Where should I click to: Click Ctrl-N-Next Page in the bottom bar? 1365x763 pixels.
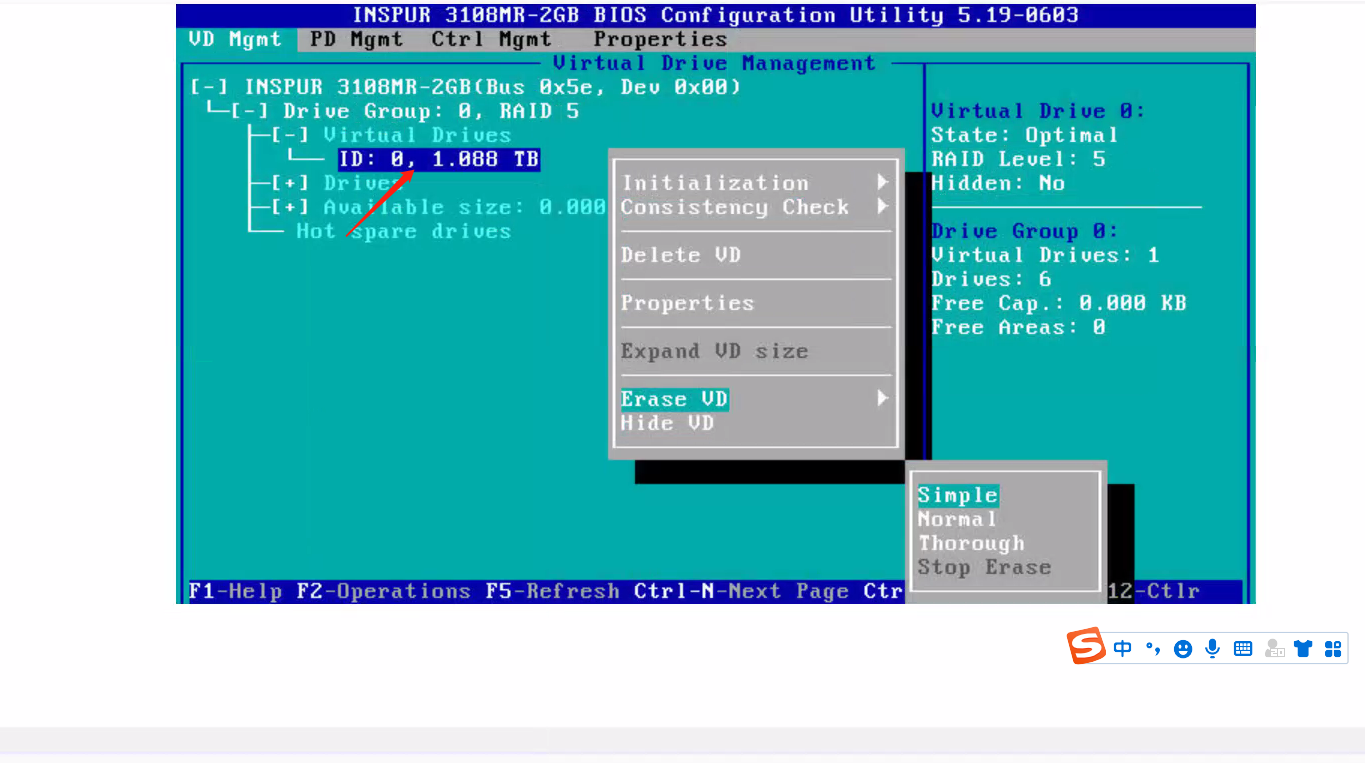[x=742, y=591]
